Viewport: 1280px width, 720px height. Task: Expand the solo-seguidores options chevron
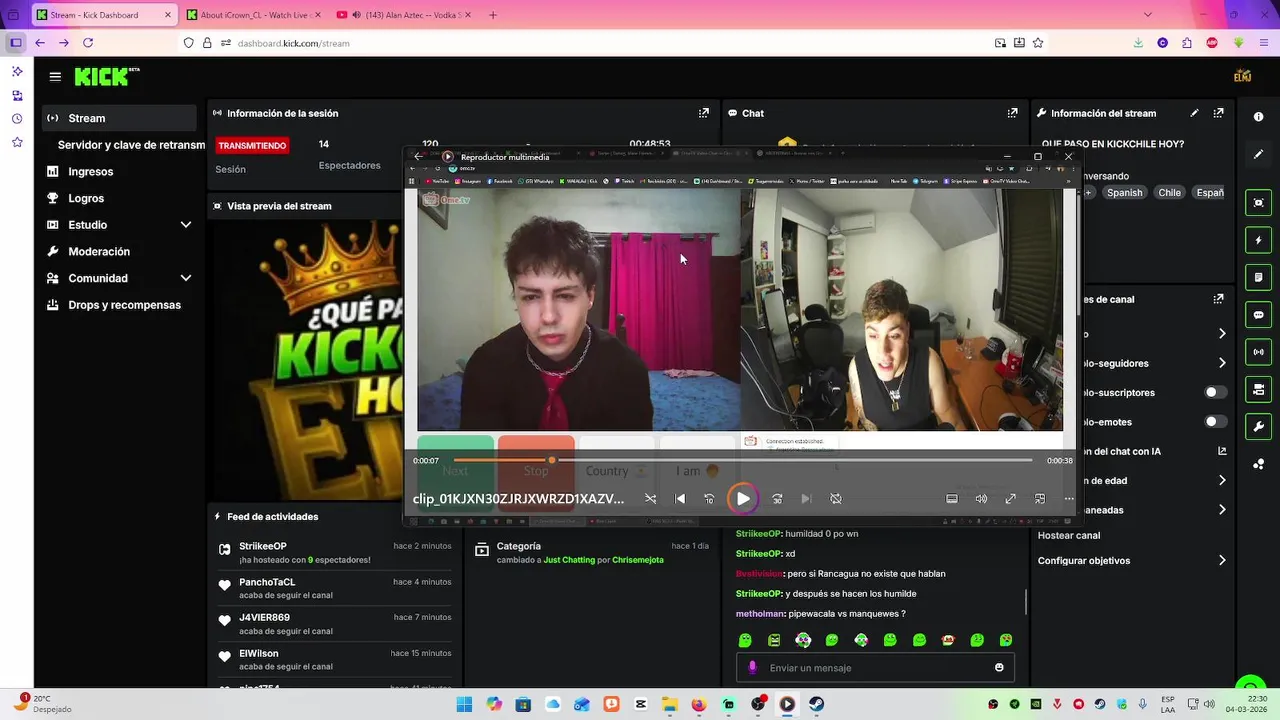(1222, 363)
